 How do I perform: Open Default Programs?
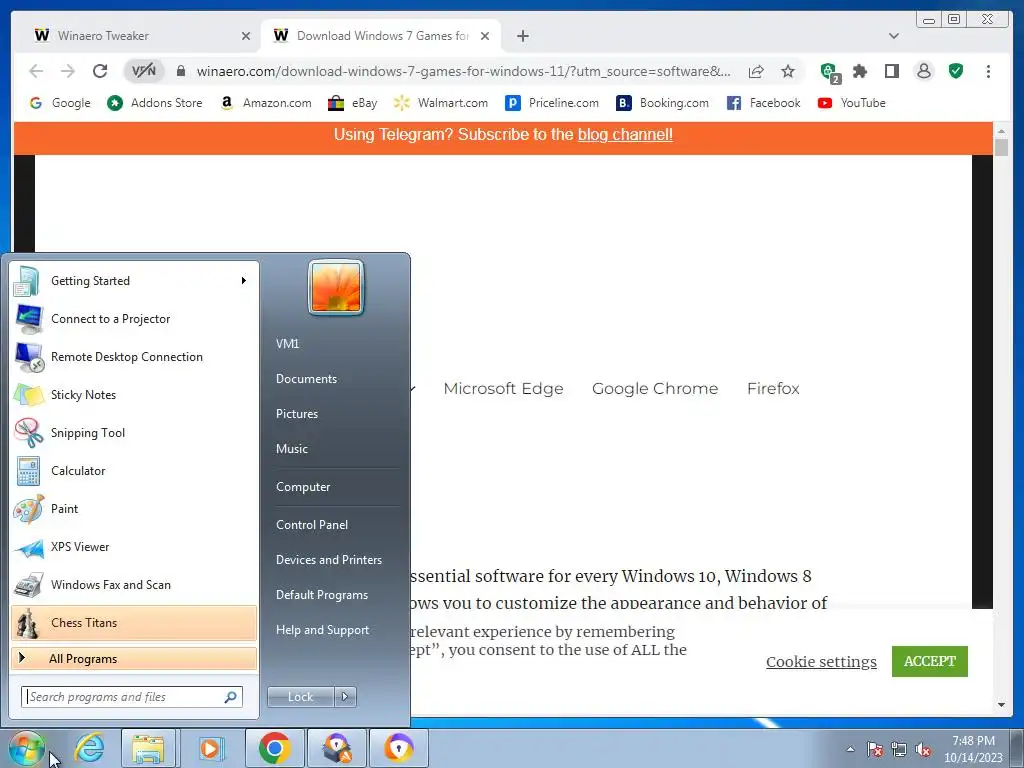[322, 595]
